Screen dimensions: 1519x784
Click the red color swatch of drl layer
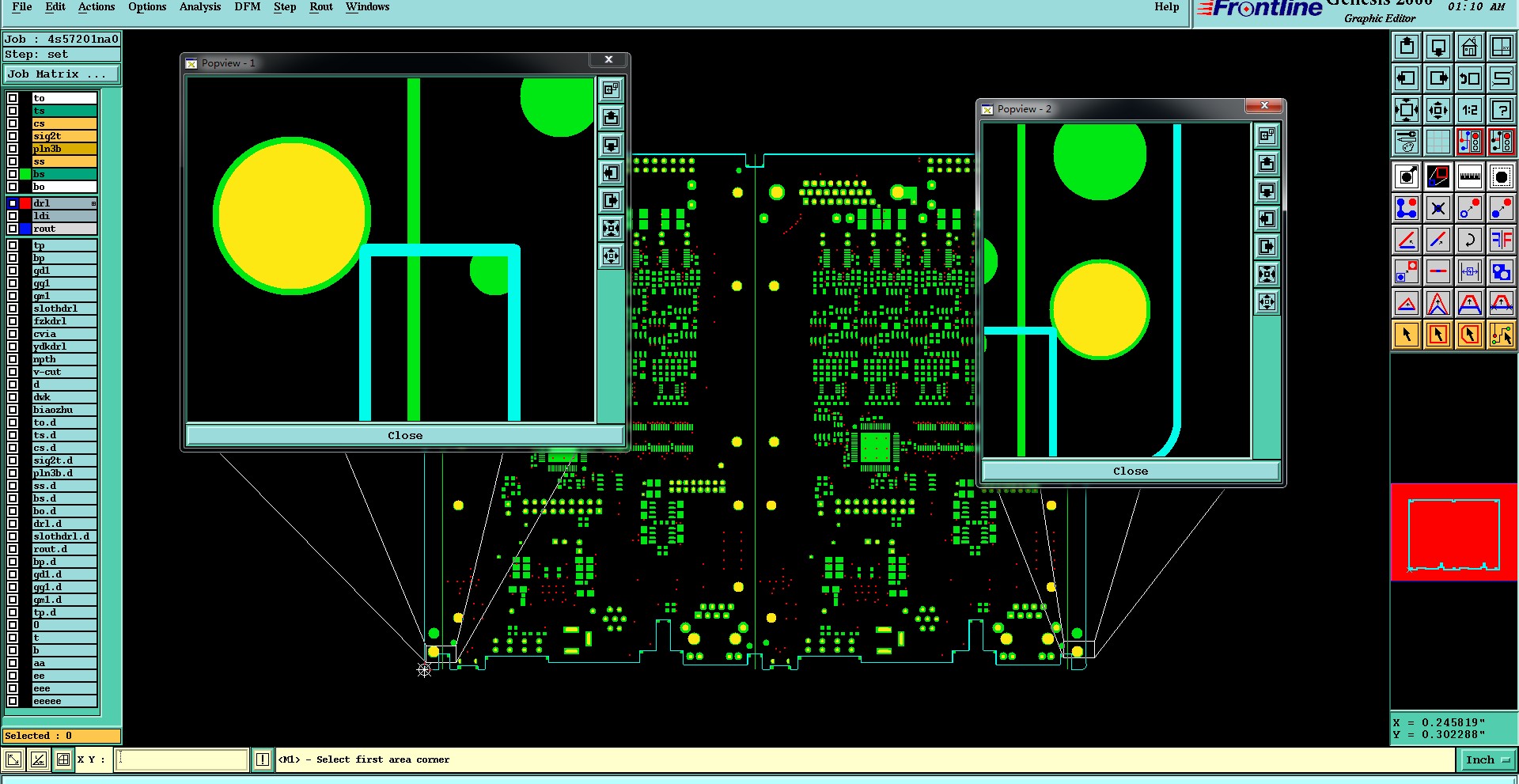[x=25, y=203]
